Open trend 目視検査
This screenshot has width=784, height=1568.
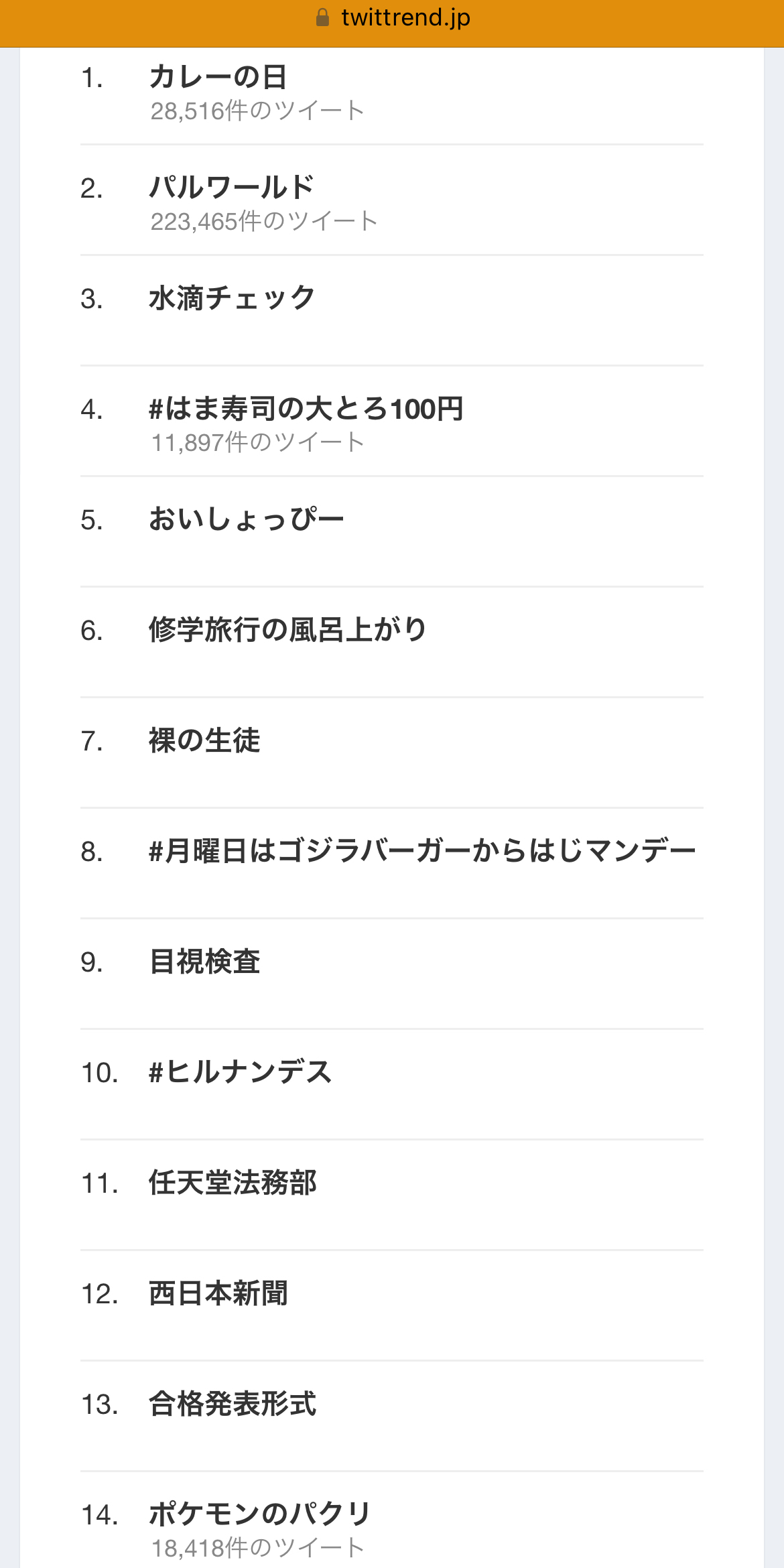[204, 962]
